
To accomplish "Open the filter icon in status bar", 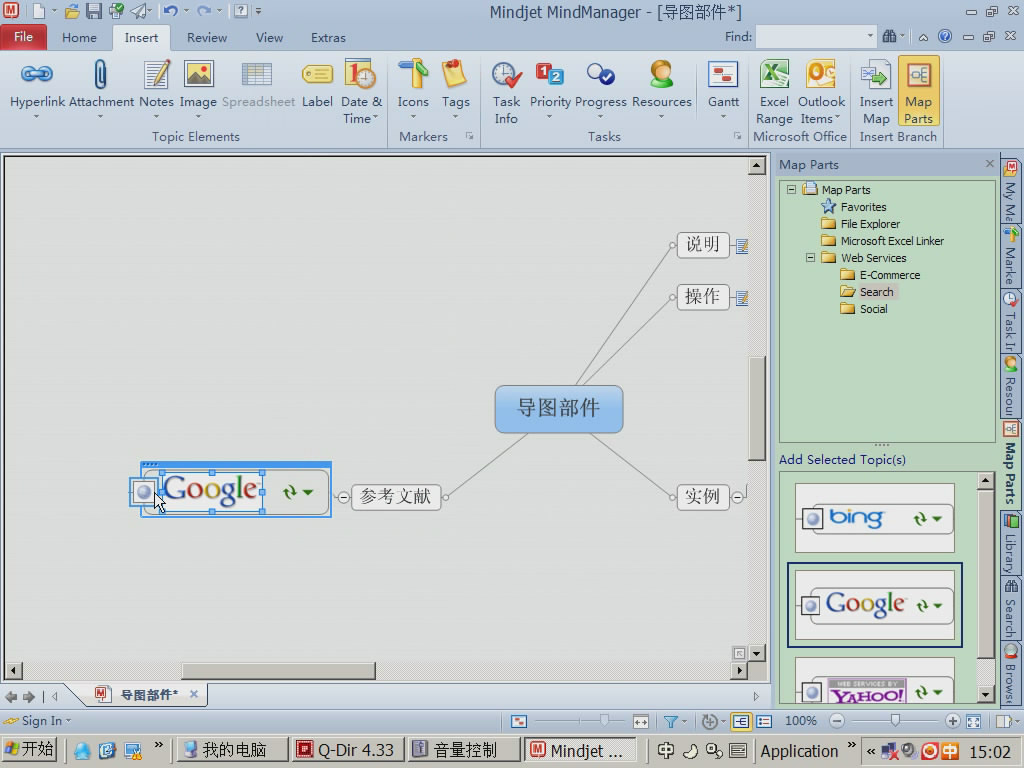I will (671, 721).
